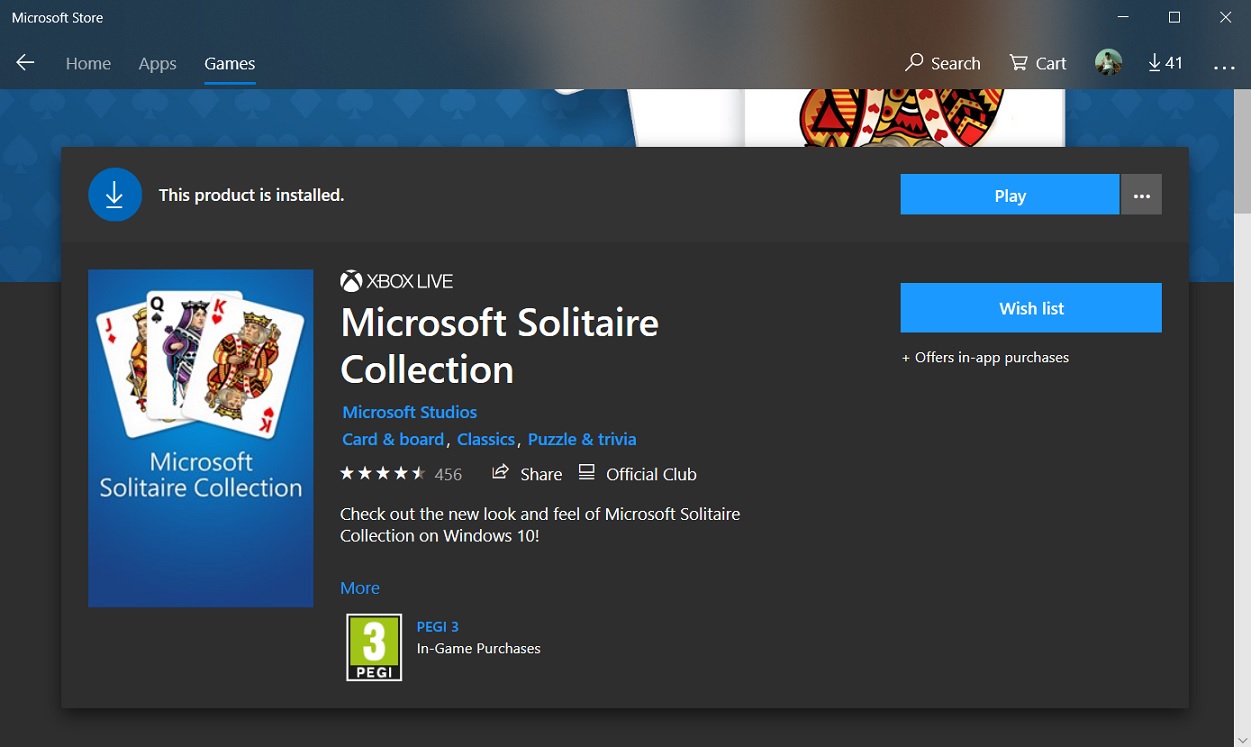The image size is (1251, 747).
Task: Open Search in the Microsoft Store
Action: click(x=941, y=62)
